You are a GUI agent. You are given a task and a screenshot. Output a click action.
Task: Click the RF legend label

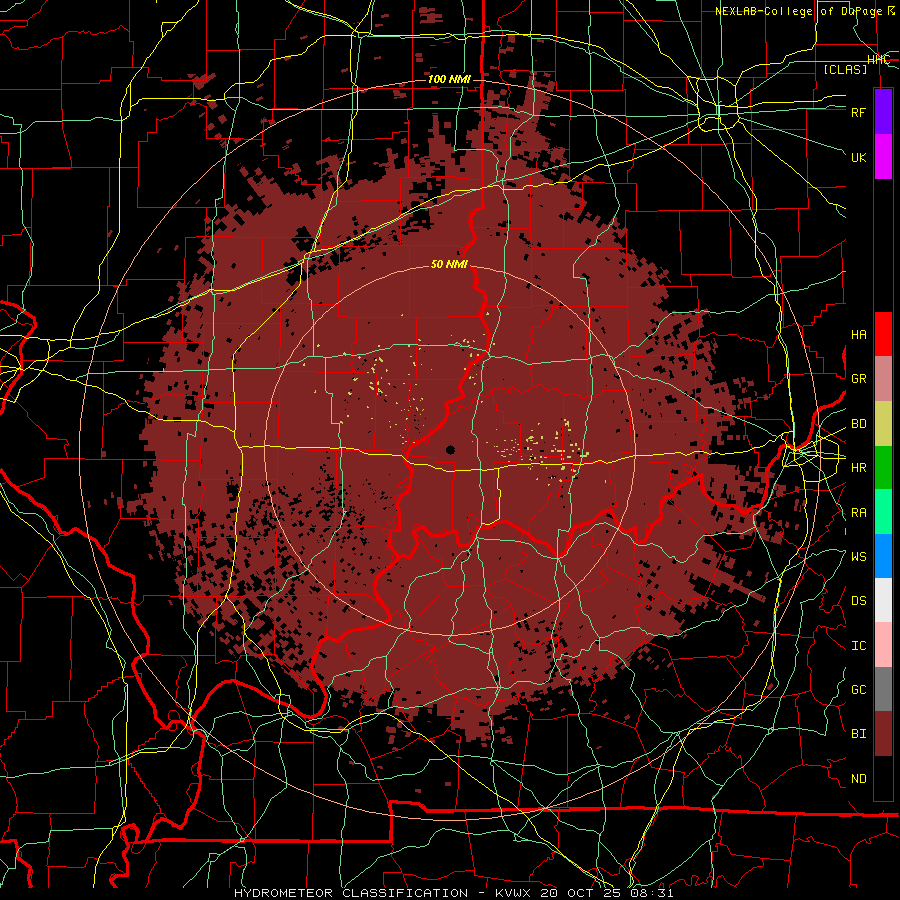859,112
